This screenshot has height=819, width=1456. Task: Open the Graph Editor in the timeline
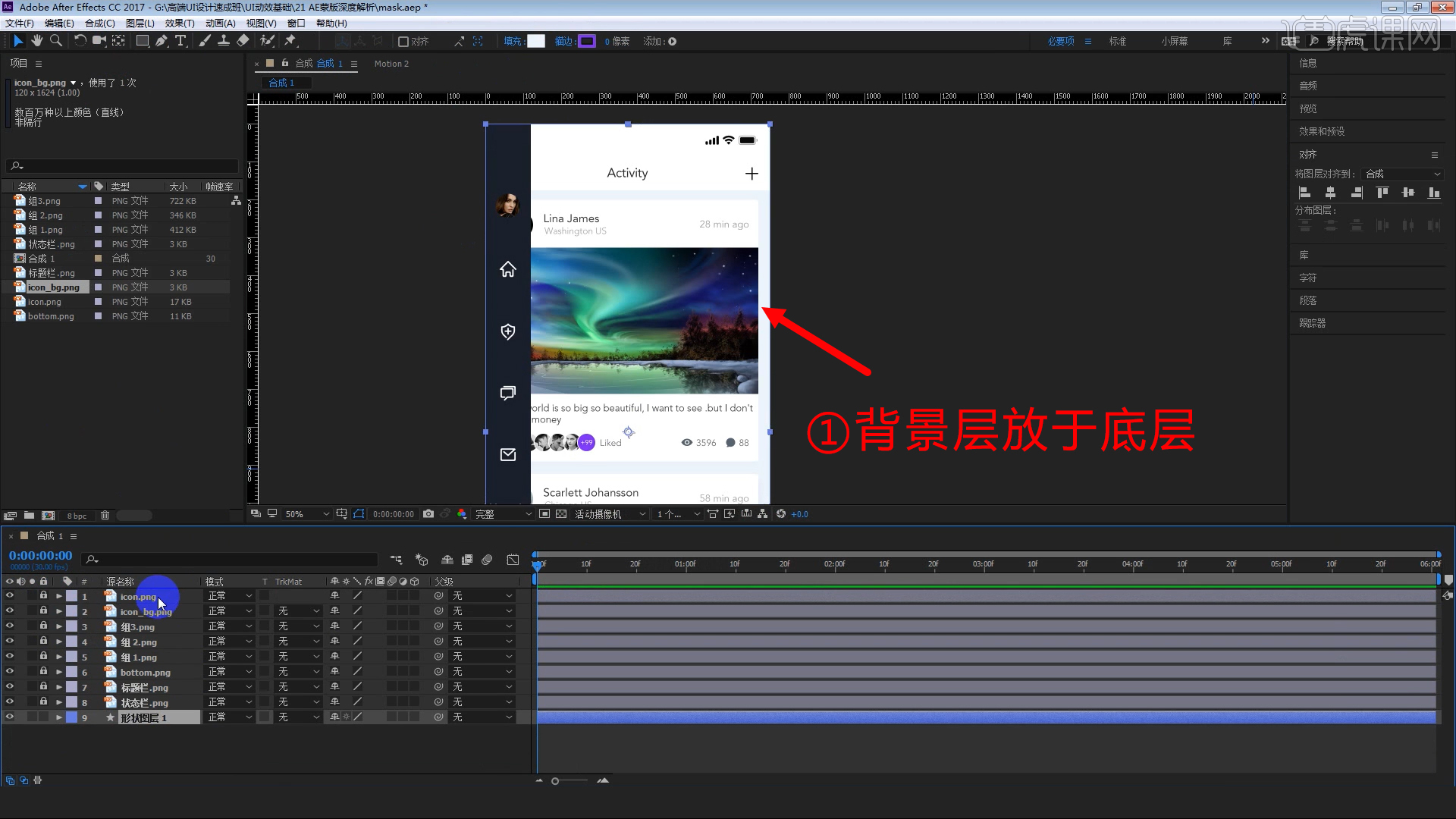513,560
